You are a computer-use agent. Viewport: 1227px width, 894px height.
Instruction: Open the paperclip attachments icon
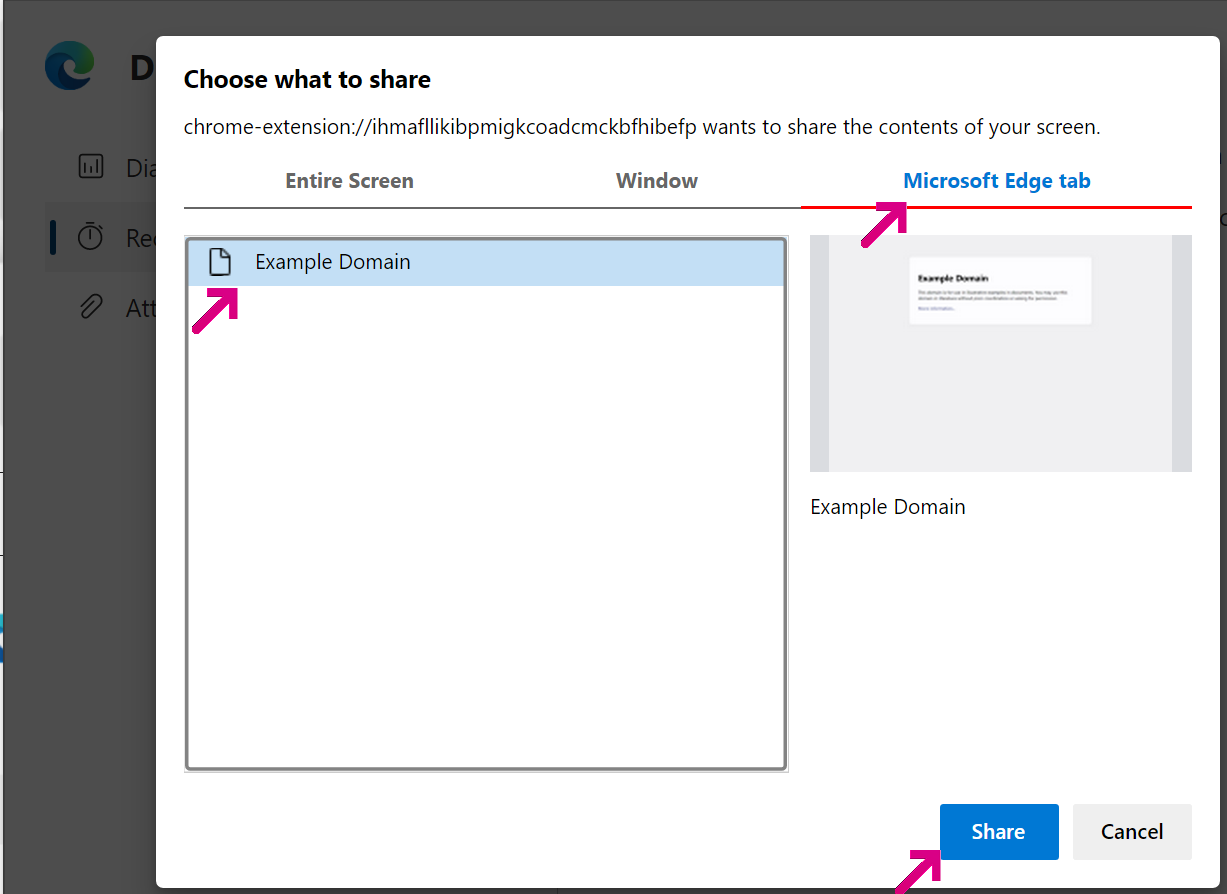(x=91, y=307)
